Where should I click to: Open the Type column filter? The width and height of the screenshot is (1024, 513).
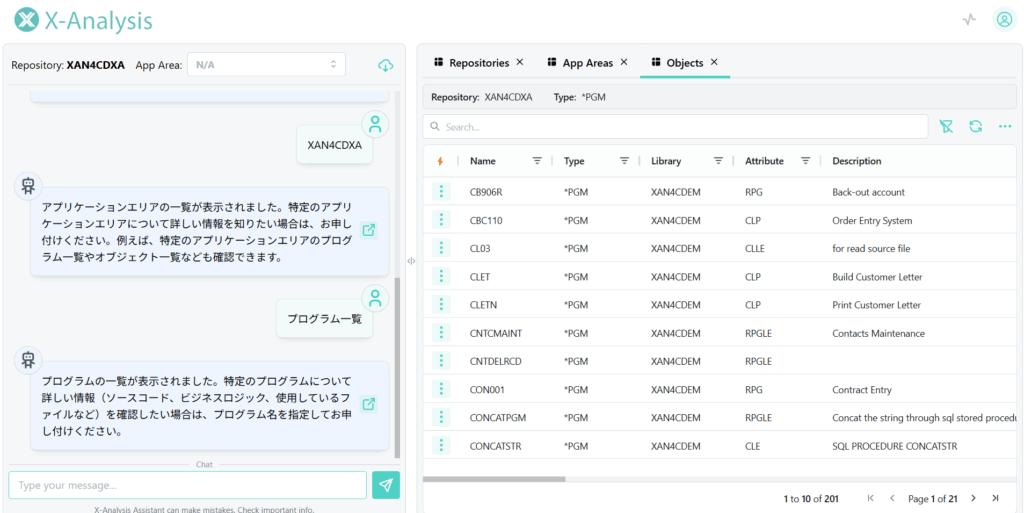pyautogui.click(x=624, y=161)
